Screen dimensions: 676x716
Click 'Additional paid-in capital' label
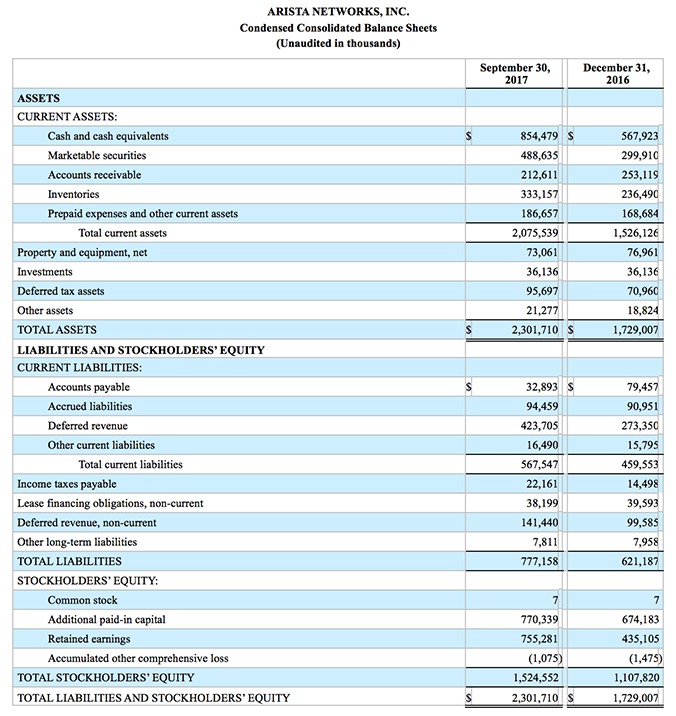[x=106, y=620]
